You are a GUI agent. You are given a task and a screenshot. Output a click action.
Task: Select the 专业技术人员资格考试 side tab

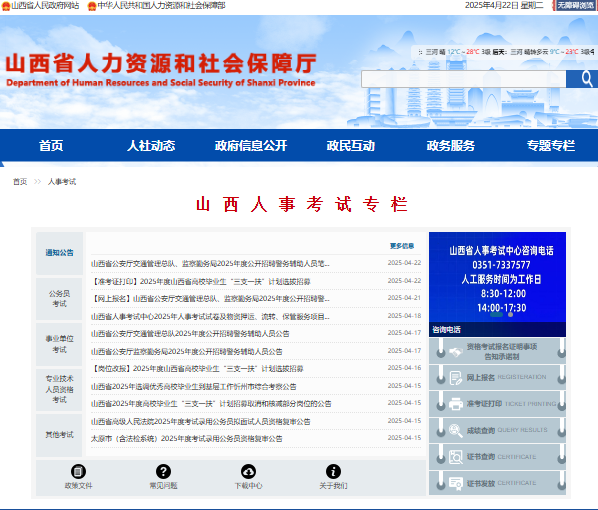(x=59, y=389)
